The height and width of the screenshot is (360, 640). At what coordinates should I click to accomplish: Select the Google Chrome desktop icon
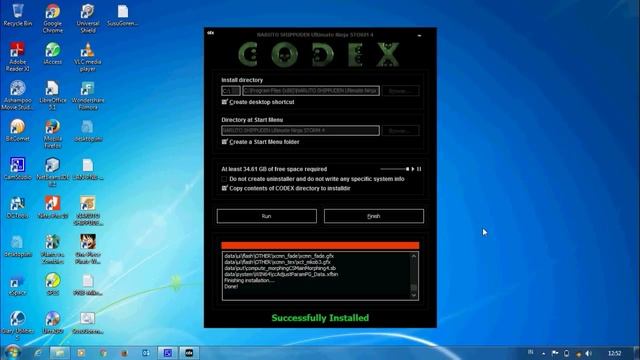[x=53, y=19]
